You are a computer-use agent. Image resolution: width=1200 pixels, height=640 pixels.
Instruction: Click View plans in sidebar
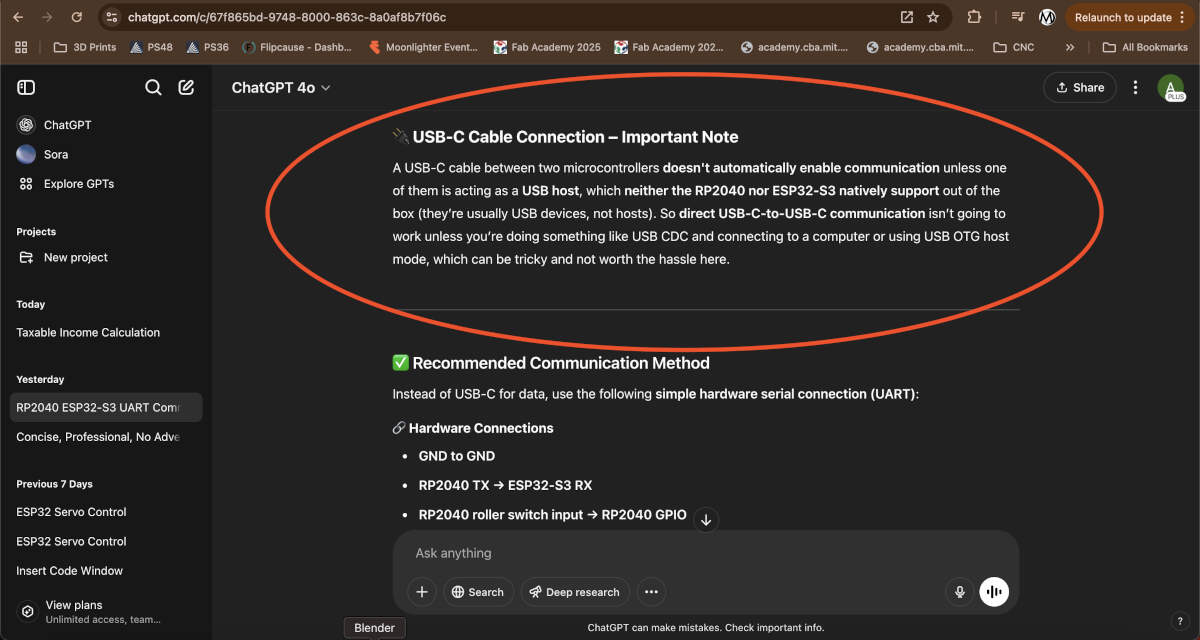106,612
